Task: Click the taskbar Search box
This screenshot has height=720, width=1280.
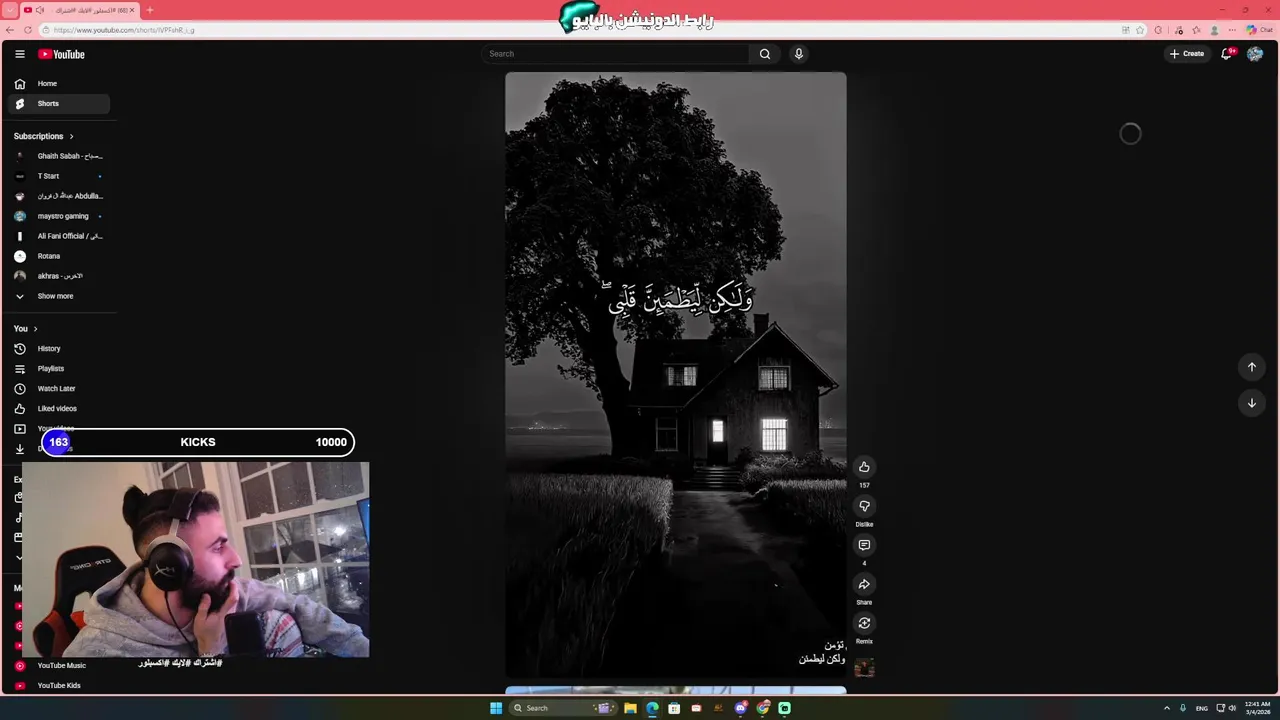Action: pos(564,708)
